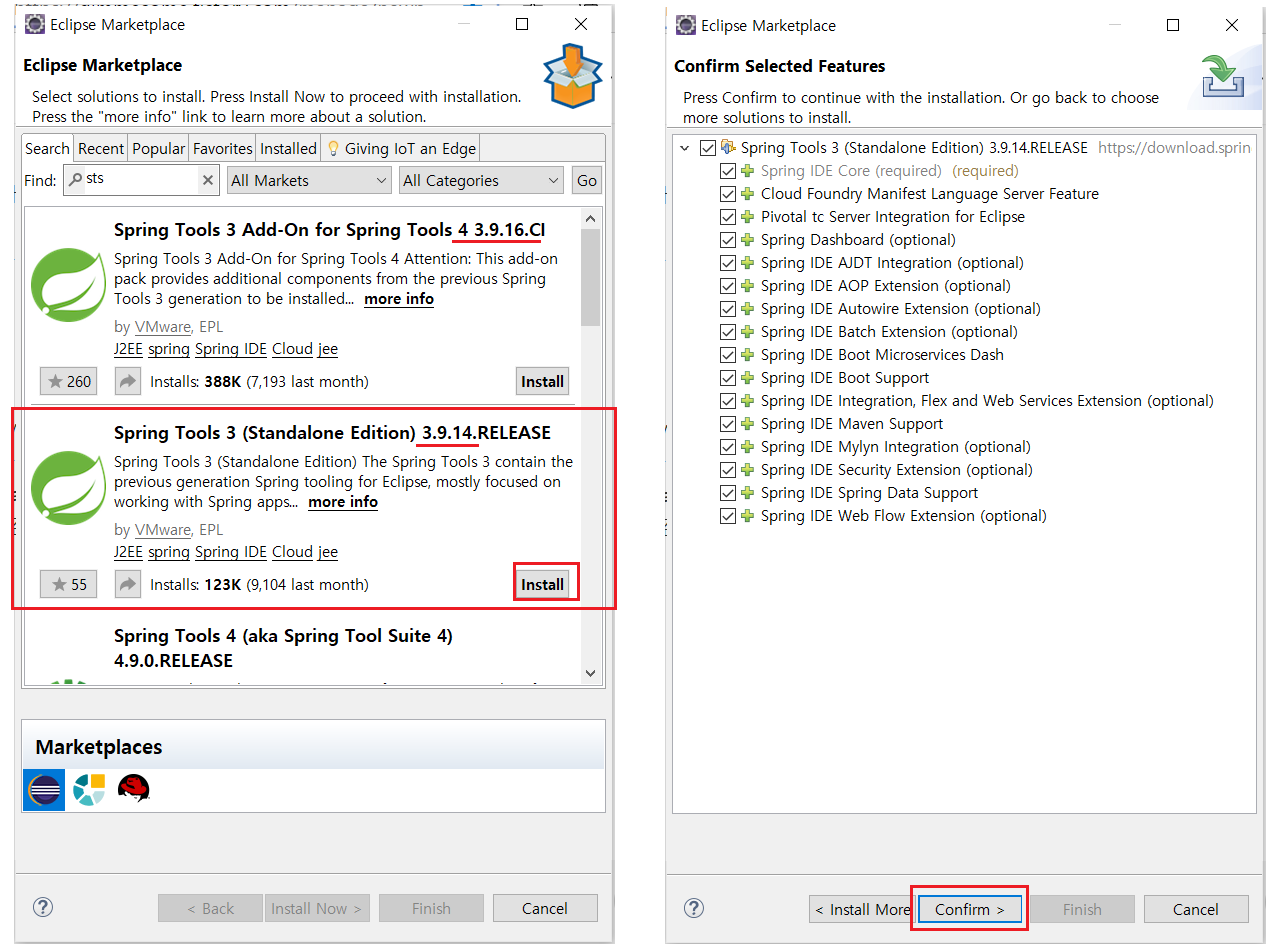
Task: Click the help icon in Confirm Selected Features dialog
Action: pos(694,908)
